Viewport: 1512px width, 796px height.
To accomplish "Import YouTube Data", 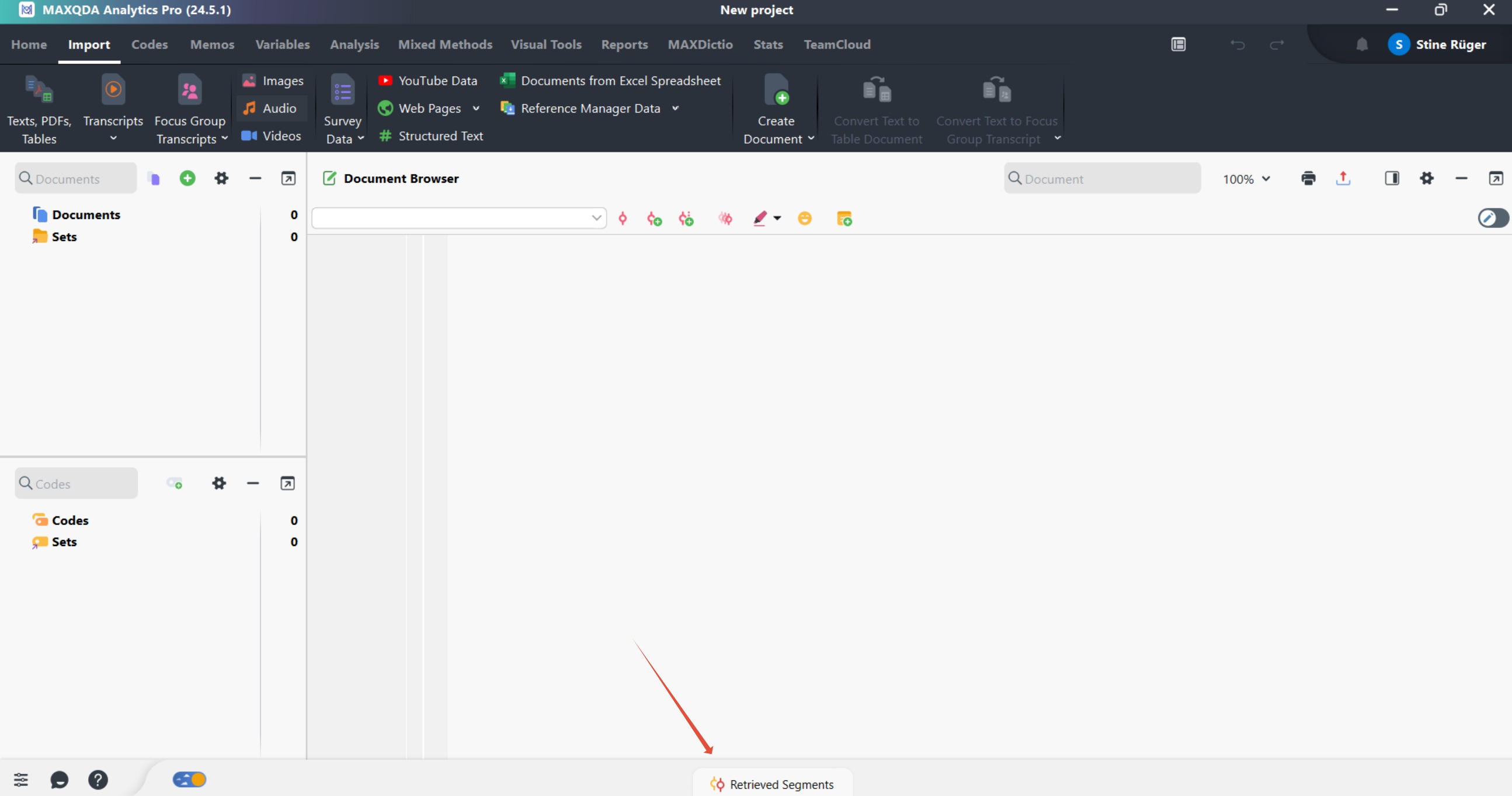I will [428, 81].
